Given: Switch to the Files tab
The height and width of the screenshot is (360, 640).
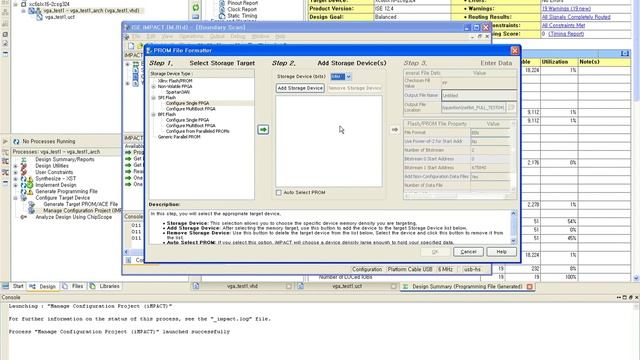Looking at the screenshot, I should [x=73, y=287].
